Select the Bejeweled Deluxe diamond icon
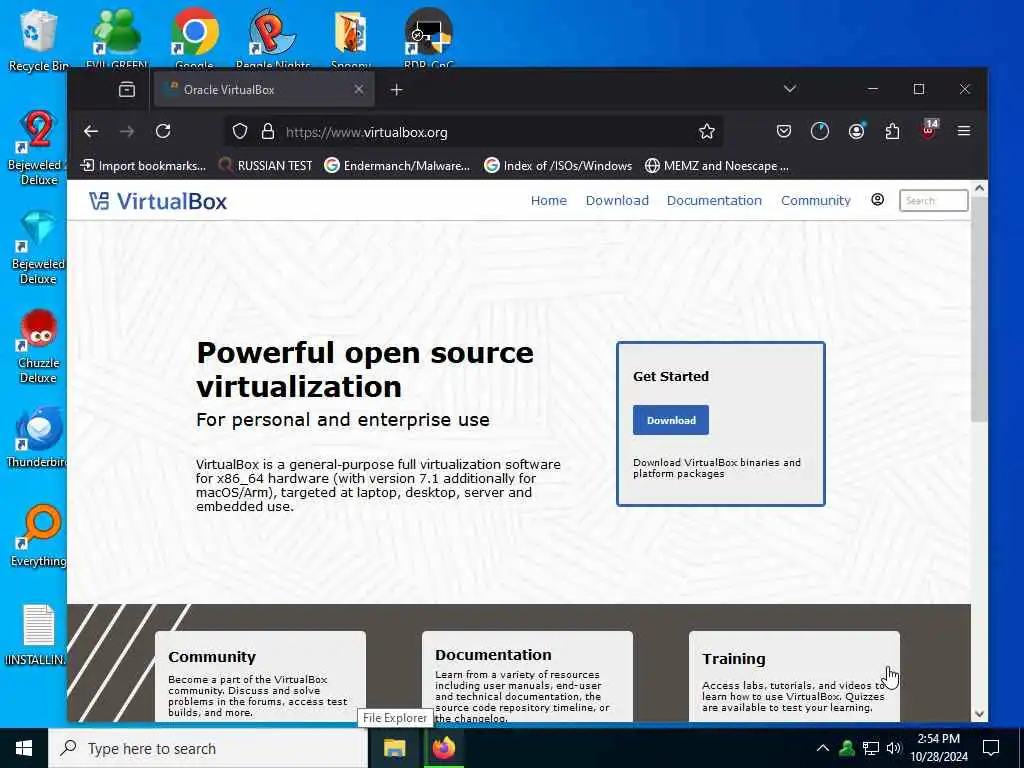 tap(38, 248)
